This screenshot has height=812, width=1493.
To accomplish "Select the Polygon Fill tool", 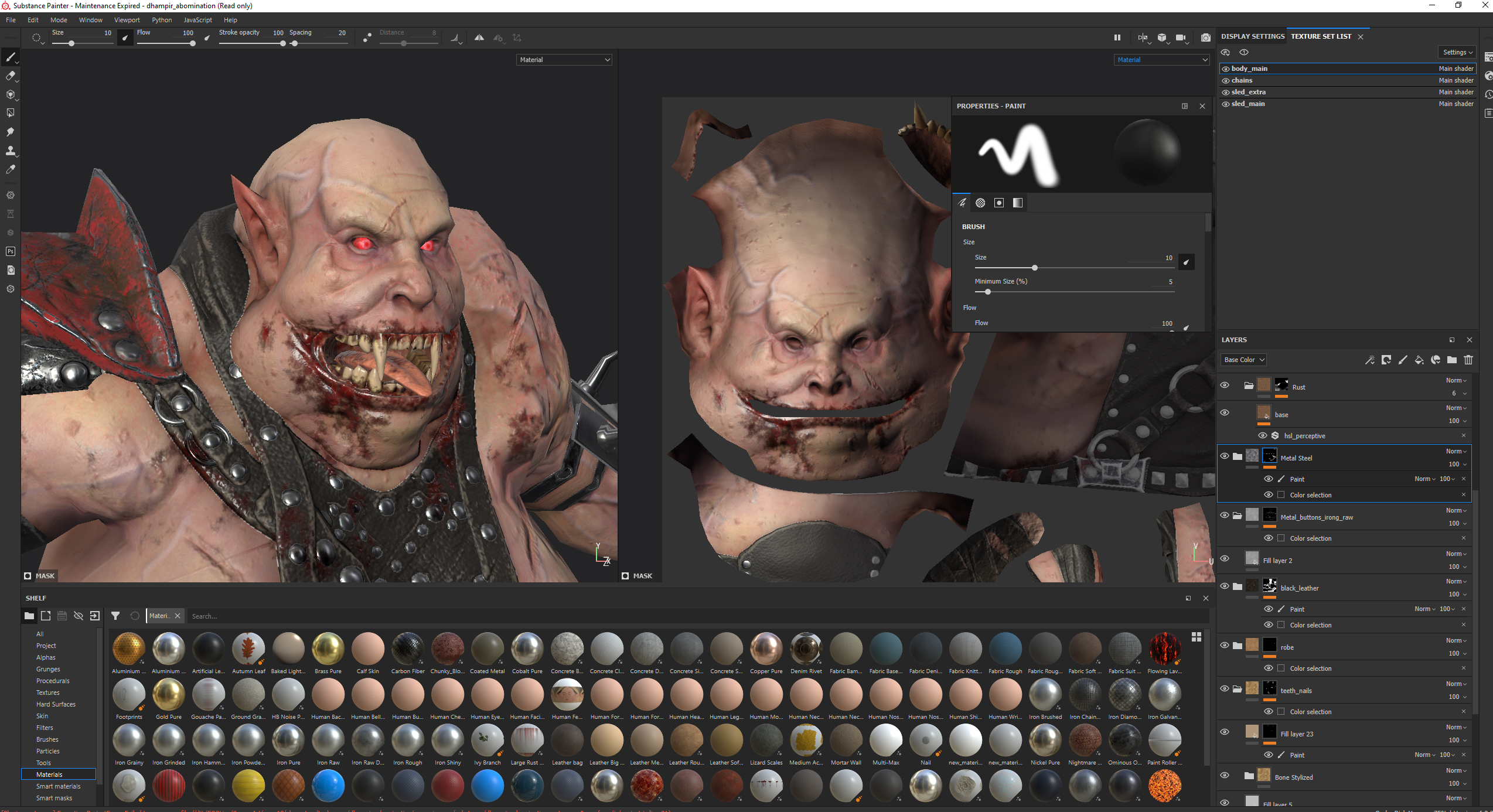I will pos(11,113).
